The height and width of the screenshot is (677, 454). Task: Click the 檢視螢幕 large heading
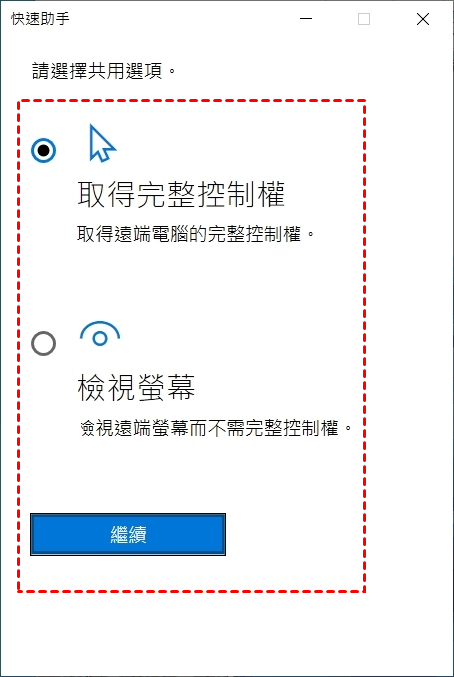[136, 388]
